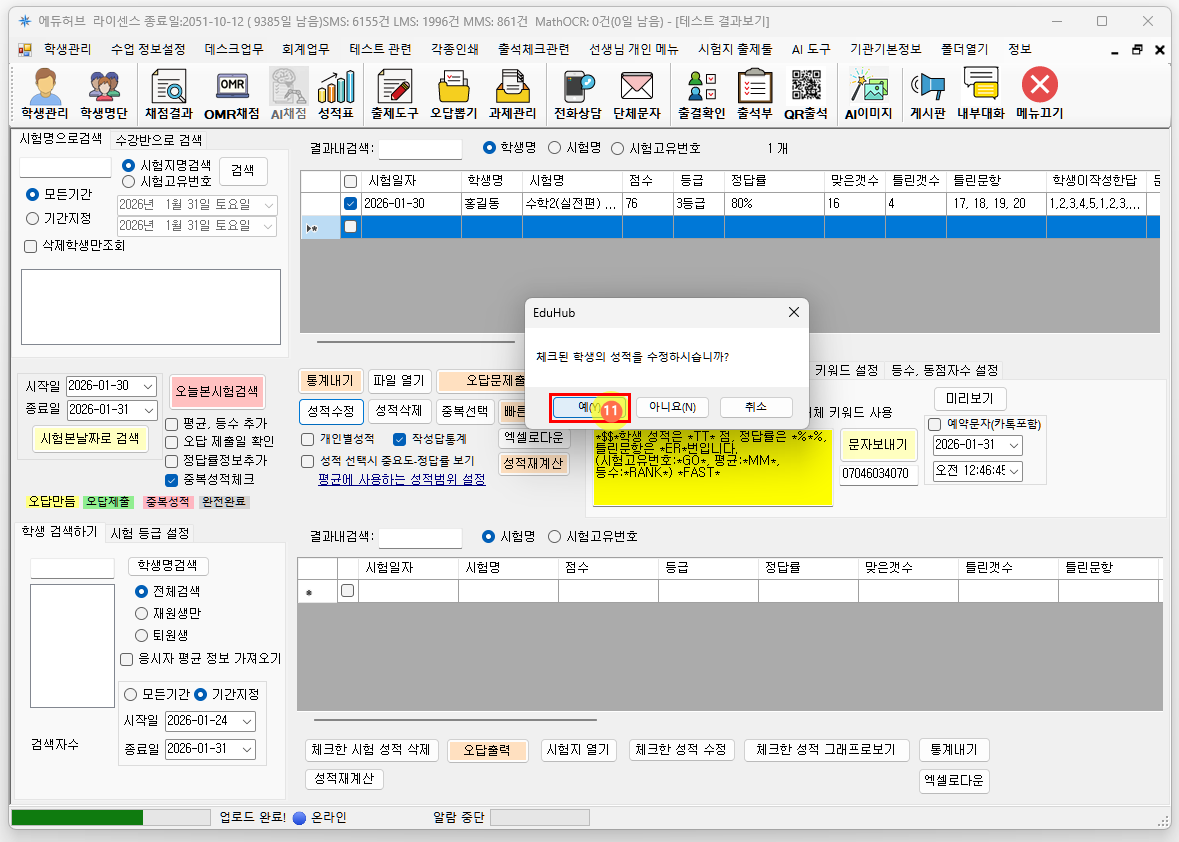Expand the 예약문자 date dropdown 2026-01-31
Viewport: 1179px width, 842px height.
[x=1014, y=445]
